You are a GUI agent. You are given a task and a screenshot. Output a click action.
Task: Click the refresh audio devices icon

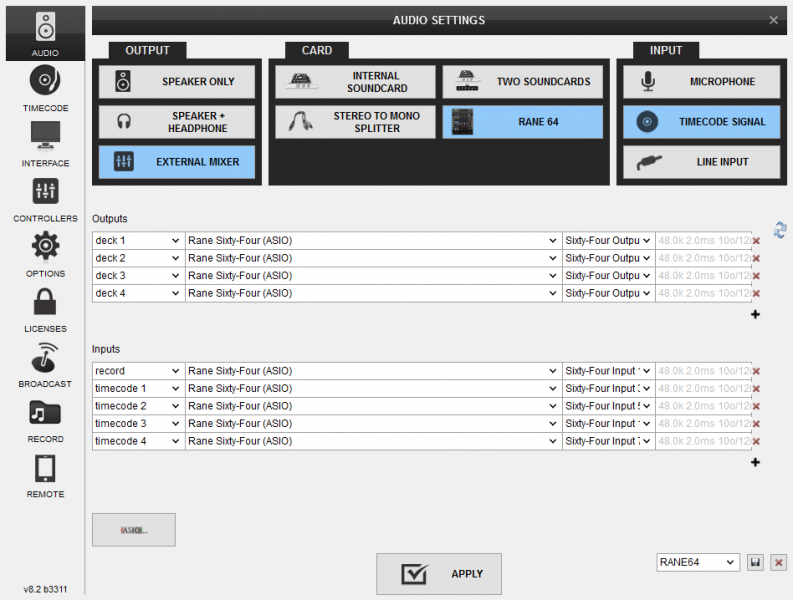pyautogui.click(x=780, y=230)
